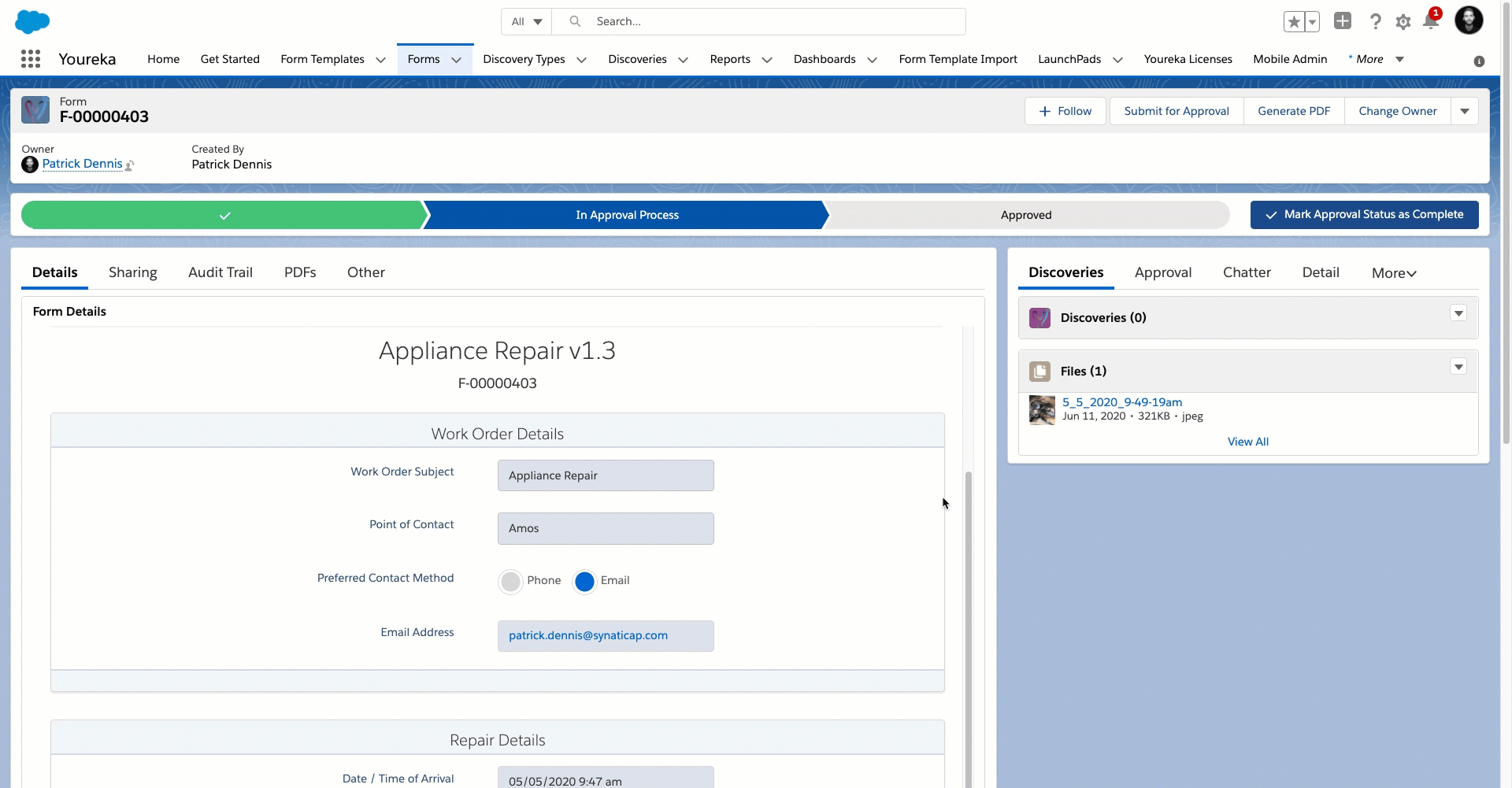Click the completed green path stage

tap(224, 215)
